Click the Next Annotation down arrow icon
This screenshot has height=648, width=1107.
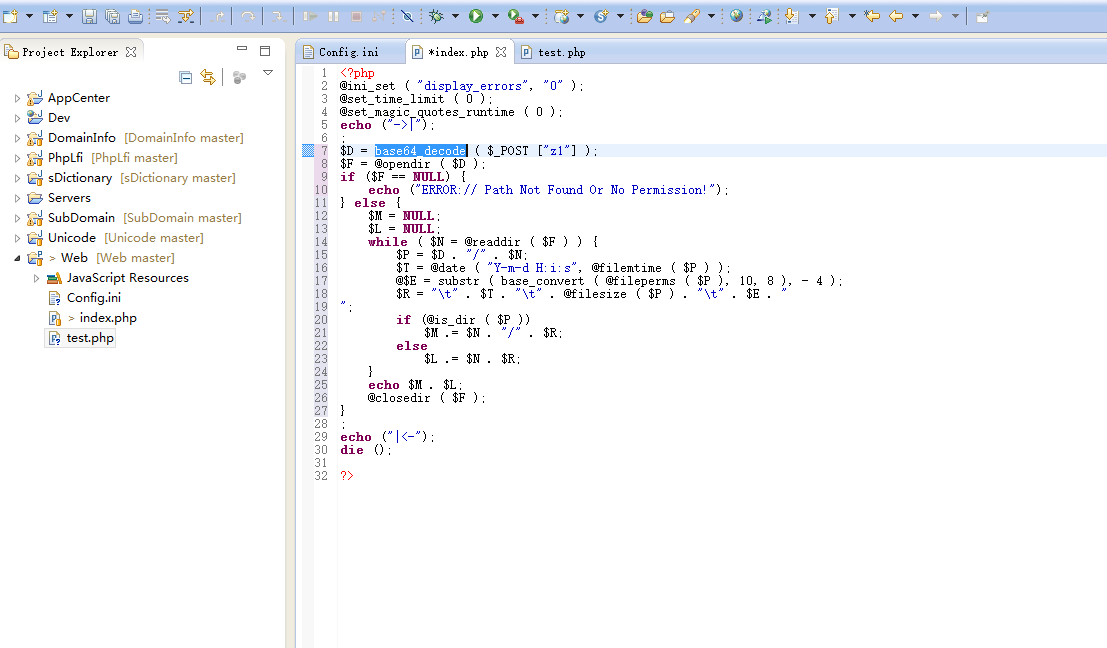coord(792,16)
